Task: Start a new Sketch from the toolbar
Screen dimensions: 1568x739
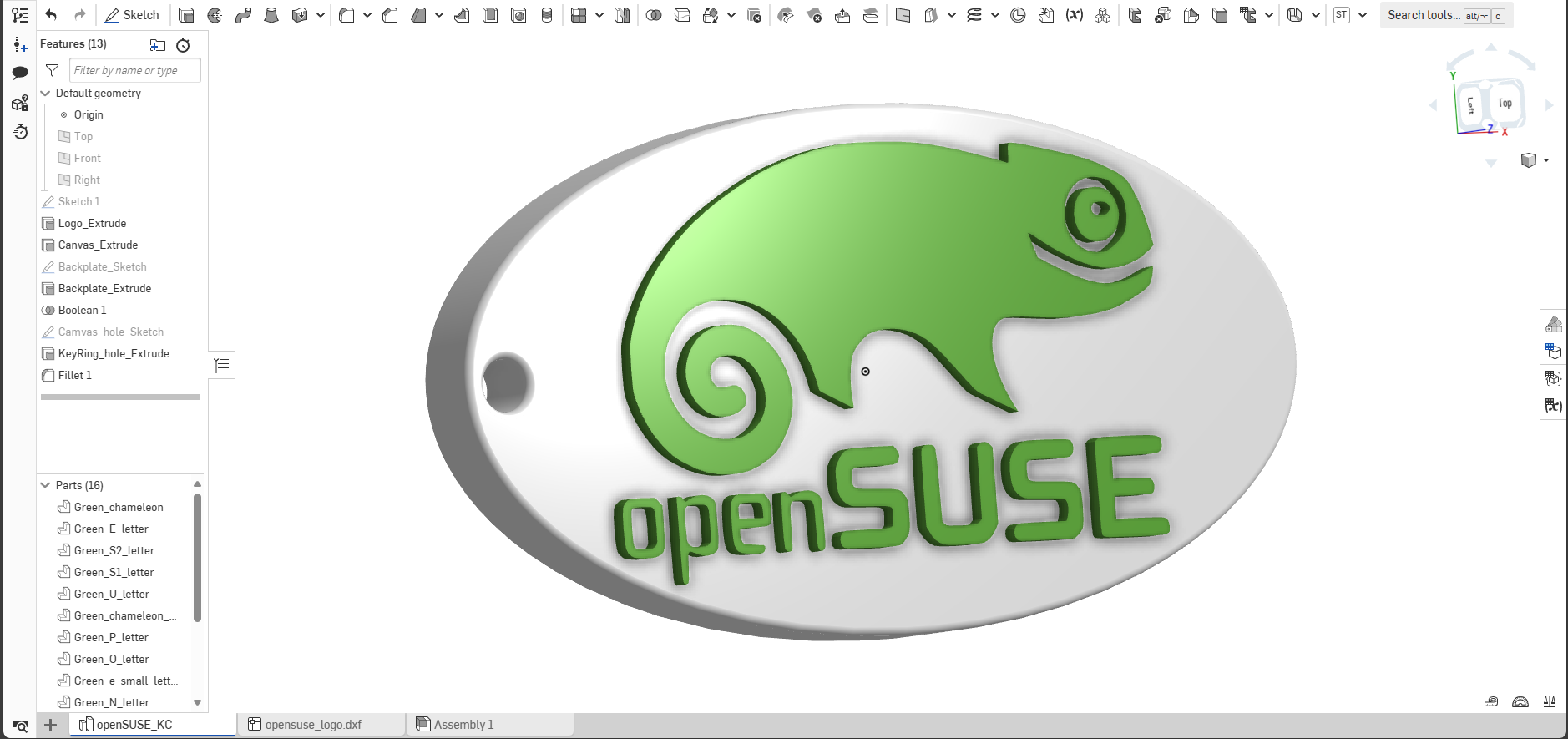Action: point(132,15)
